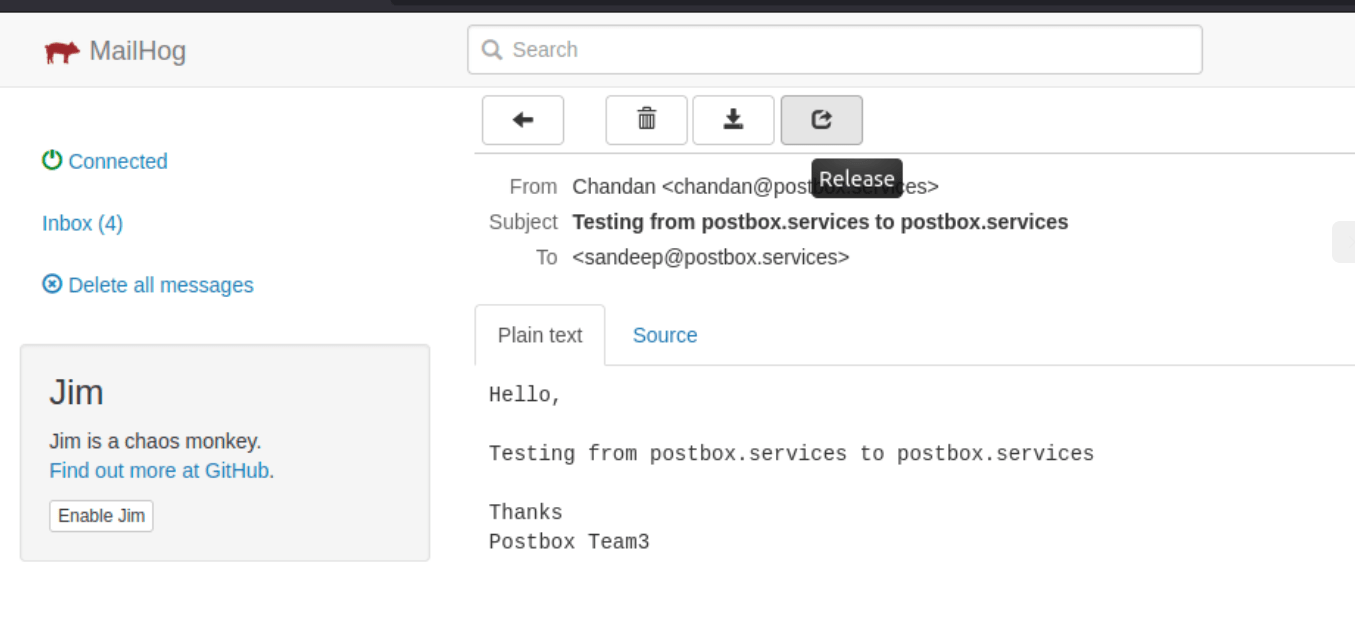Viewport: 1355px width, 641px height.
Task: Click the trash icon to delete message
Action: click(x=645, y=119)
